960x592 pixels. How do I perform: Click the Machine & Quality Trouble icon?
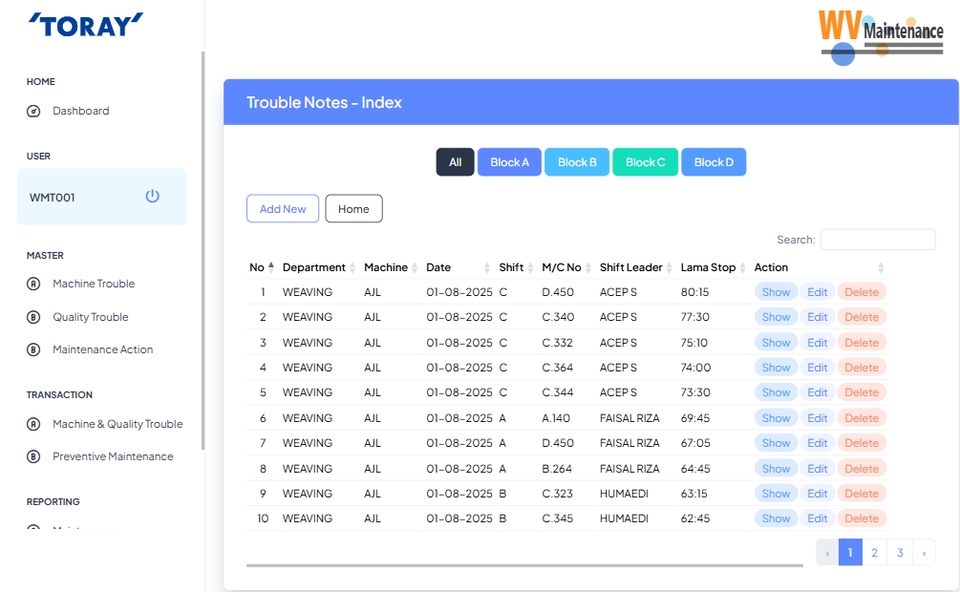[x=33, y=424]
